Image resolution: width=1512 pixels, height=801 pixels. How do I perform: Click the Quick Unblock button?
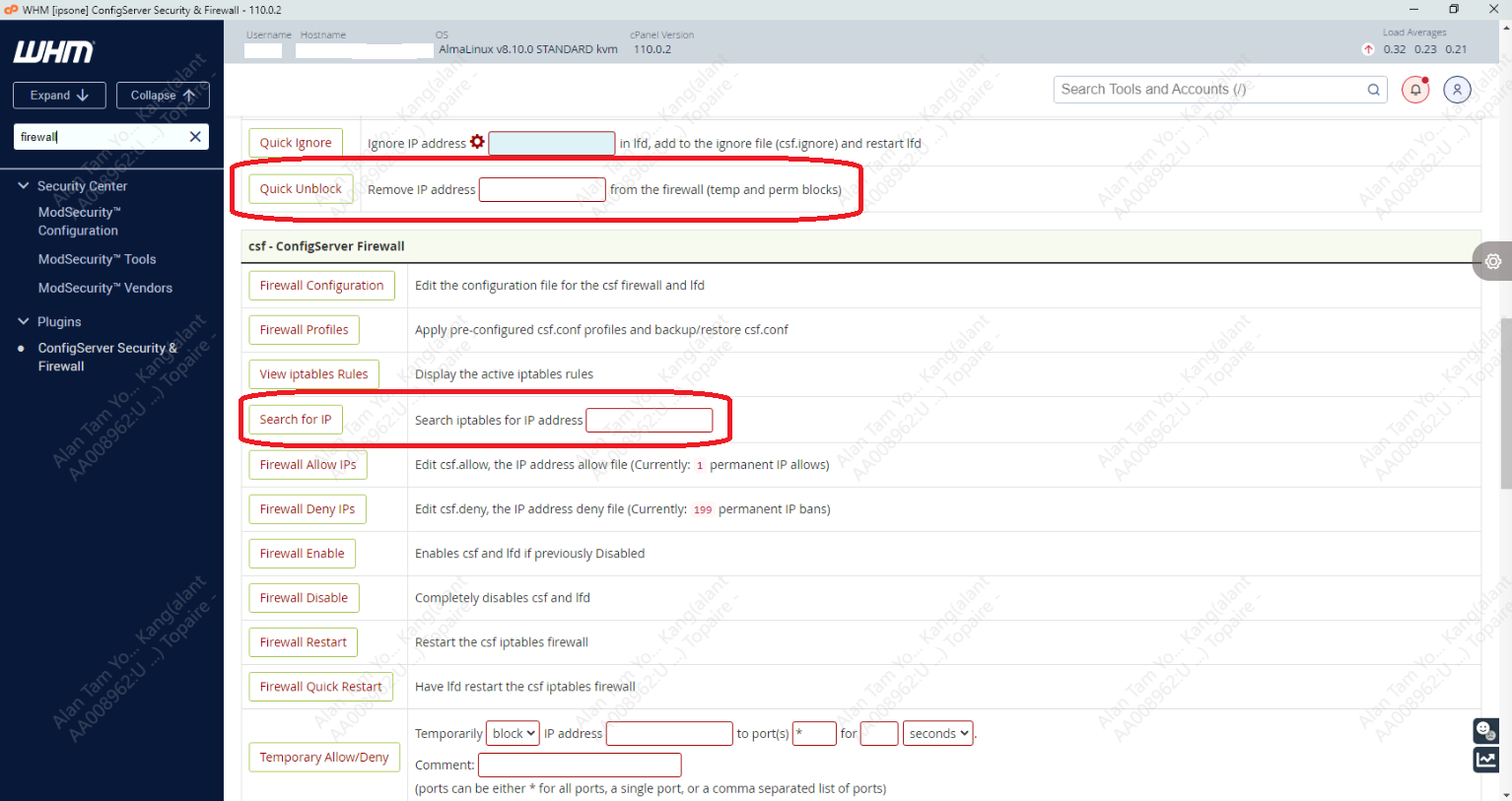[x=301, y=189]
